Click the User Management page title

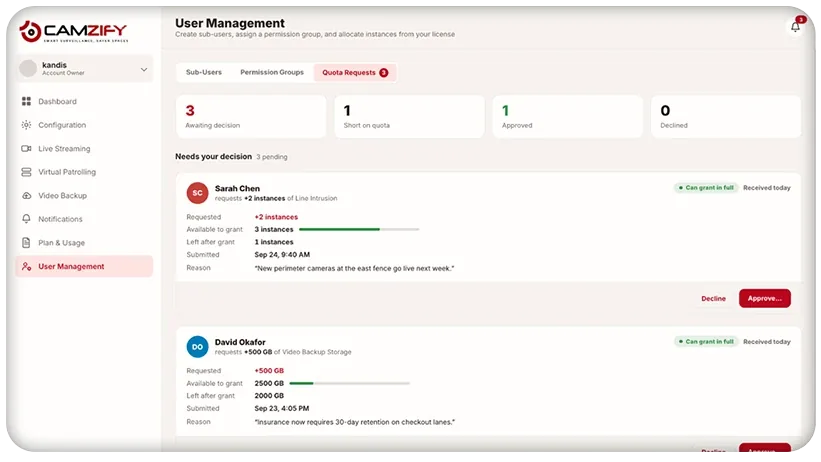[230, 23]
